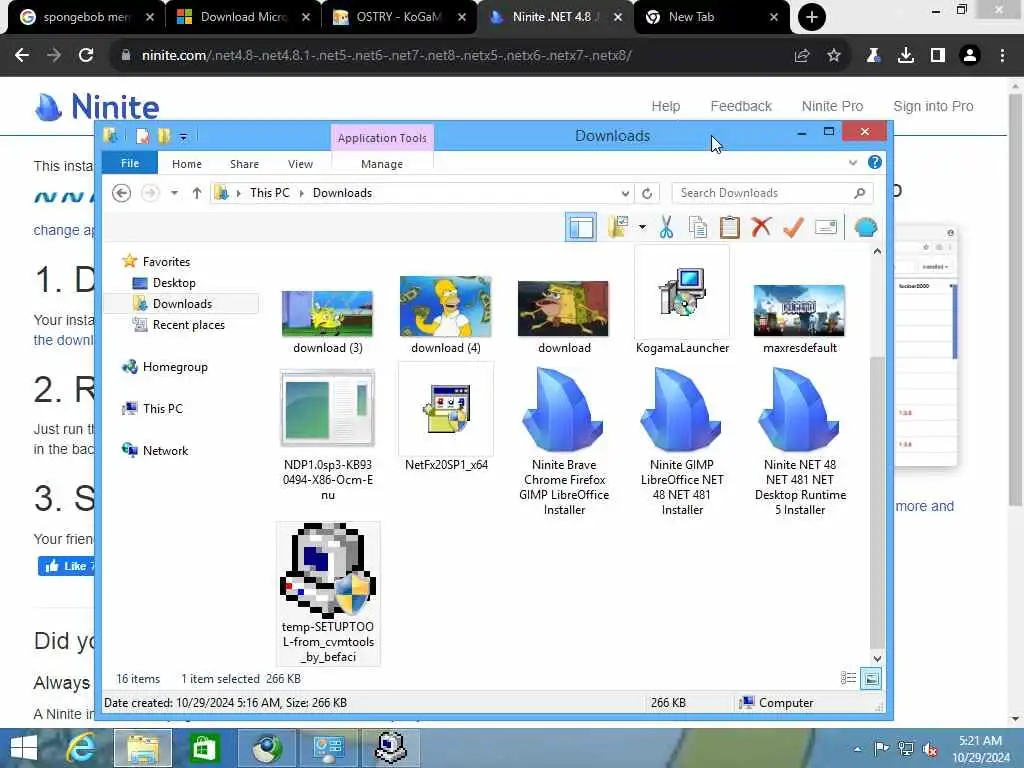The width and height of the screenshot is (1024, 768).
Task: Click the orange checkmark Properties icon
Action: pyautogui.click(x=793, y=227)
